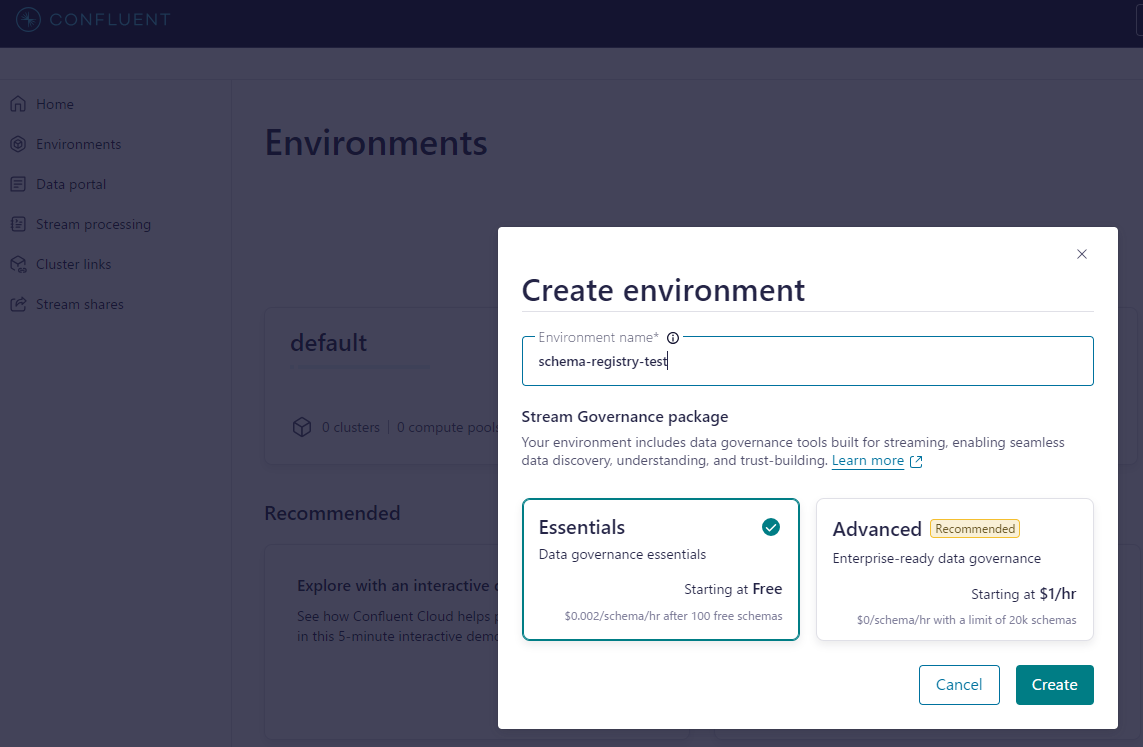1143x747 pixels.
Task: Click the CONFLUENT brand text
Action: pyautogui.click(x=109, y=20)
